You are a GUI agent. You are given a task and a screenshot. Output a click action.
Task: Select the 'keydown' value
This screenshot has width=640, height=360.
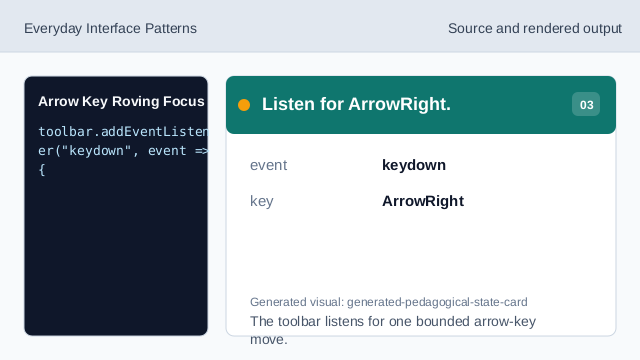[x=414, y=165]
